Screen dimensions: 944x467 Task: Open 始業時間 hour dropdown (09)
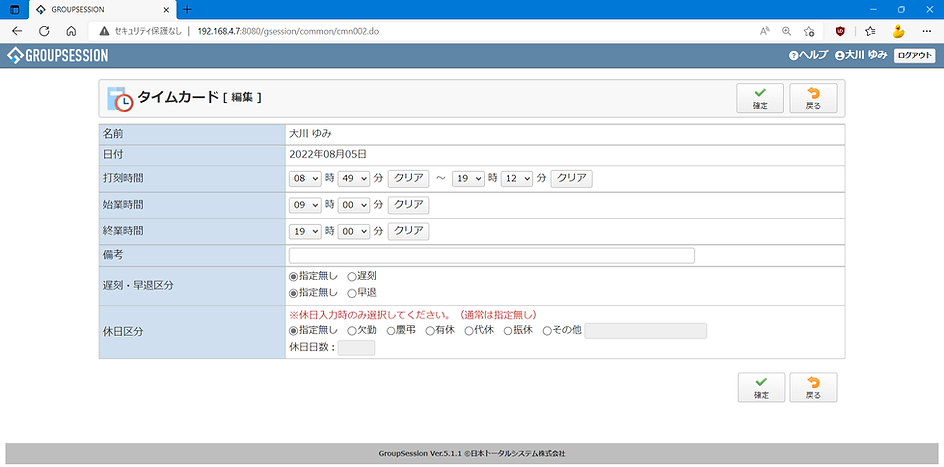(305, 205)
